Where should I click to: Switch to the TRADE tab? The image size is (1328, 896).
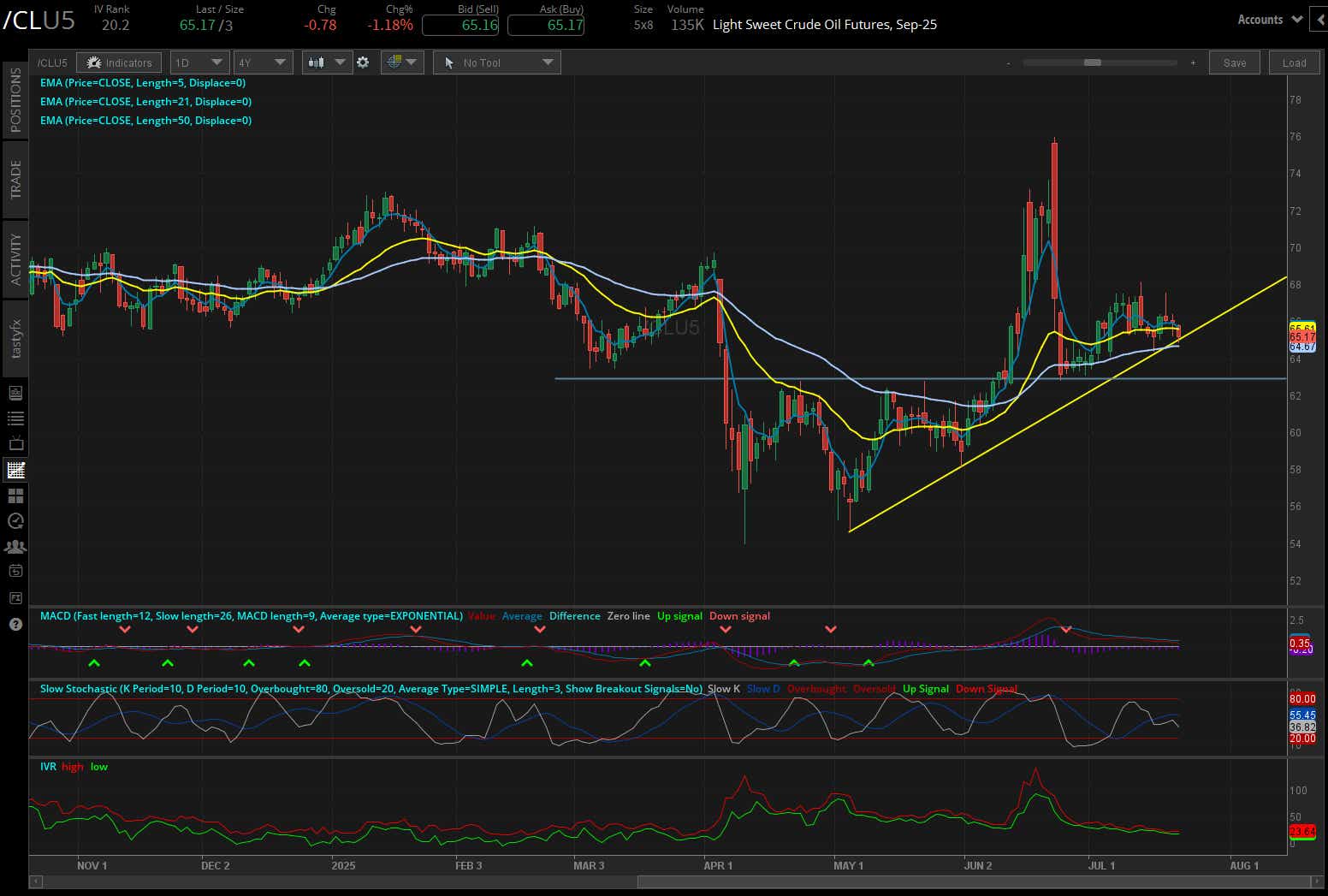(15, 179)
